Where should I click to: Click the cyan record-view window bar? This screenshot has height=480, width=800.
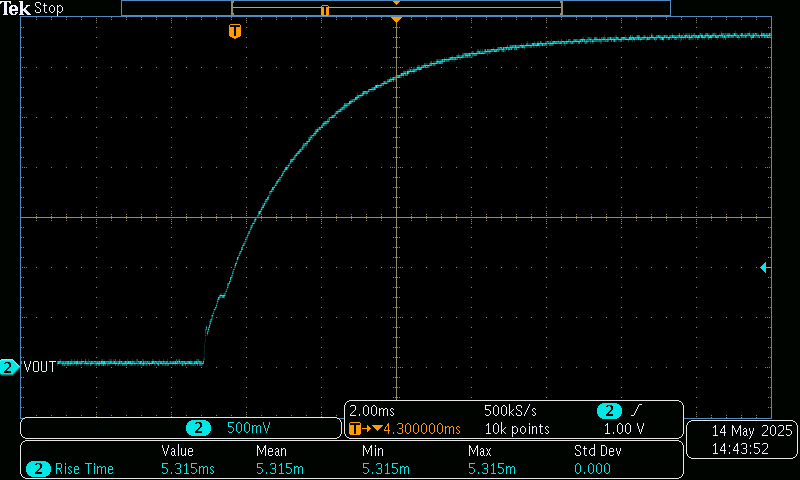397,8
